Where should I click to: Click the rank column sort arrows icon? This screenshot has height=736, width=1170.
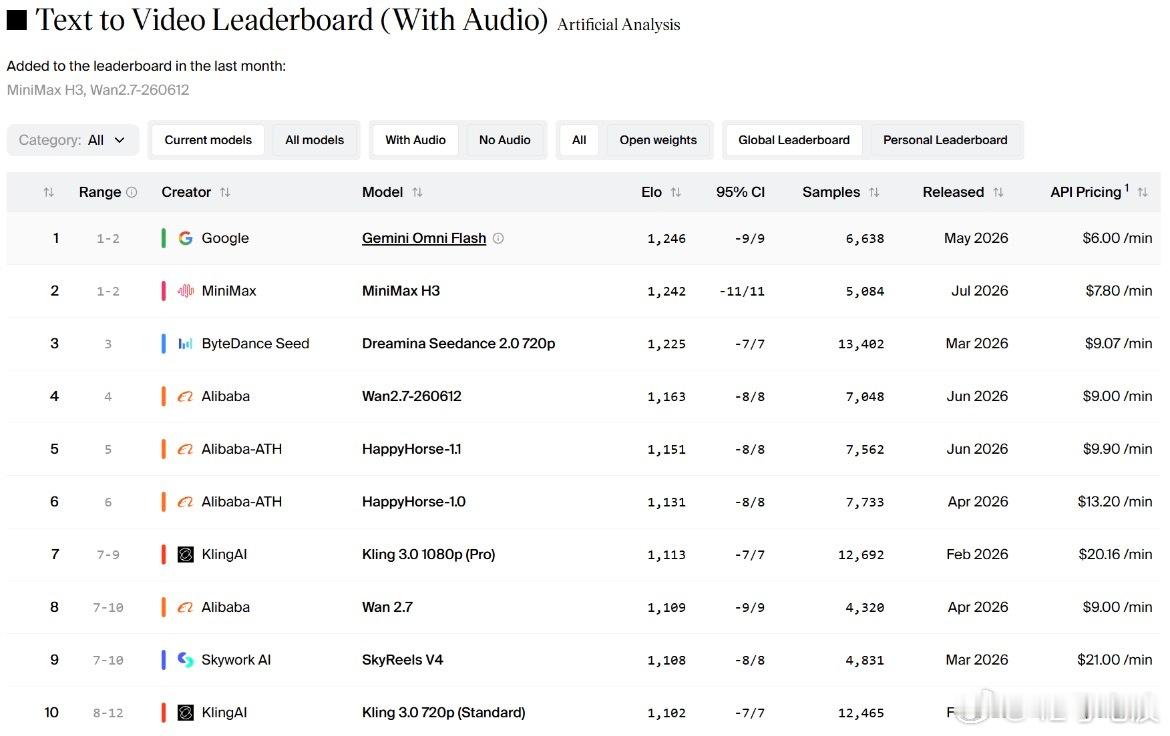tap(49, 193)
